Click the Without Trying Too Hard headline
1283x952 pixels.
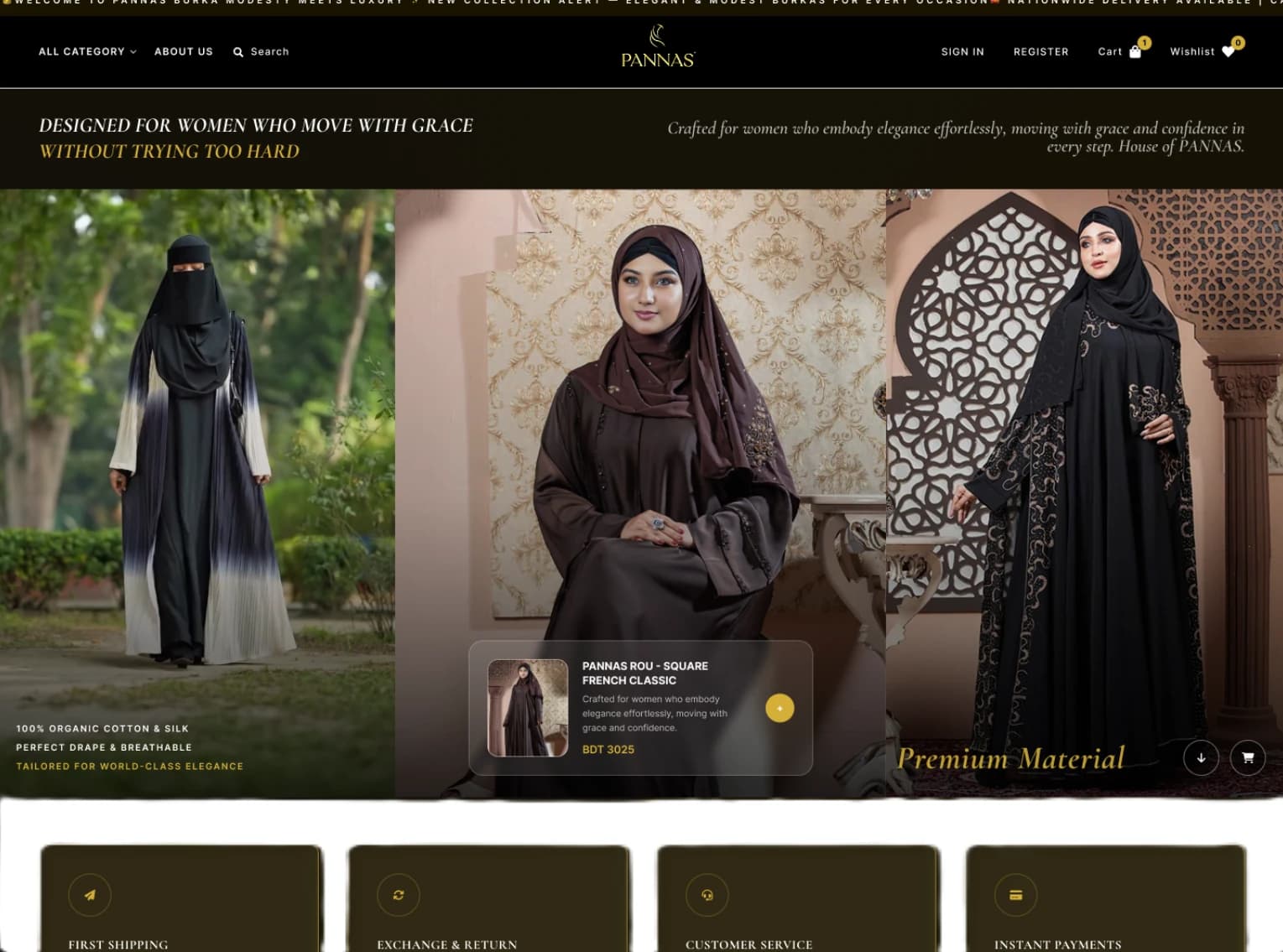tap(170, 152)
